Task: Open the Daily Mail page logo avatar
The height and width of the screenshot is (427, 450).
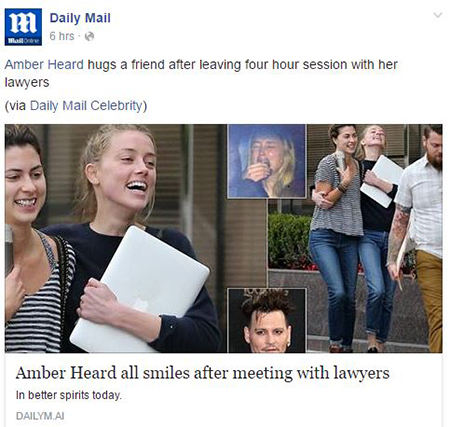Action: (x=23, y=27)
